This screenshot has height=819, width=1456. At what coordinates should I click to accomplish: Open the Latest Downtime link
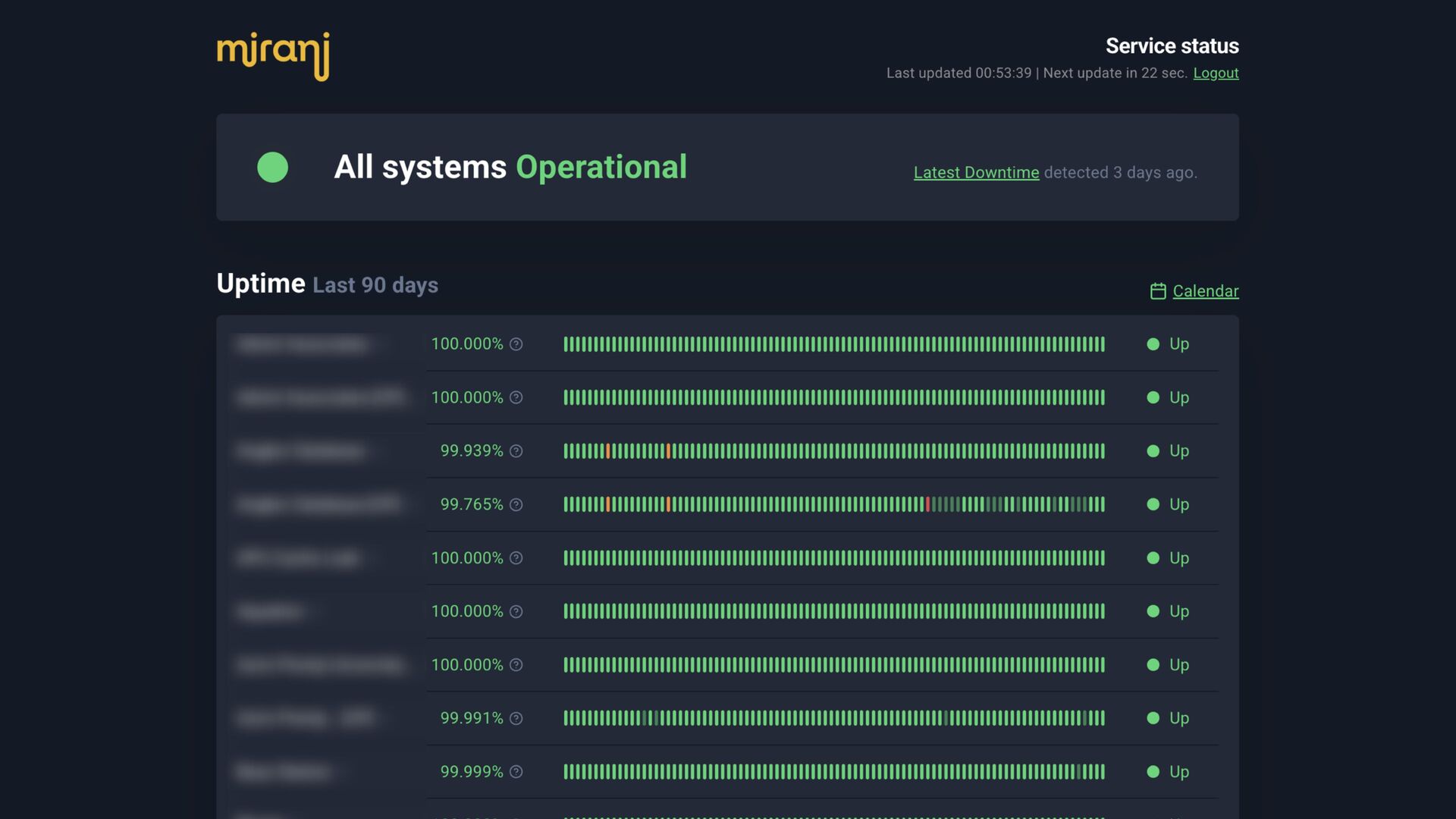point(976,173)
